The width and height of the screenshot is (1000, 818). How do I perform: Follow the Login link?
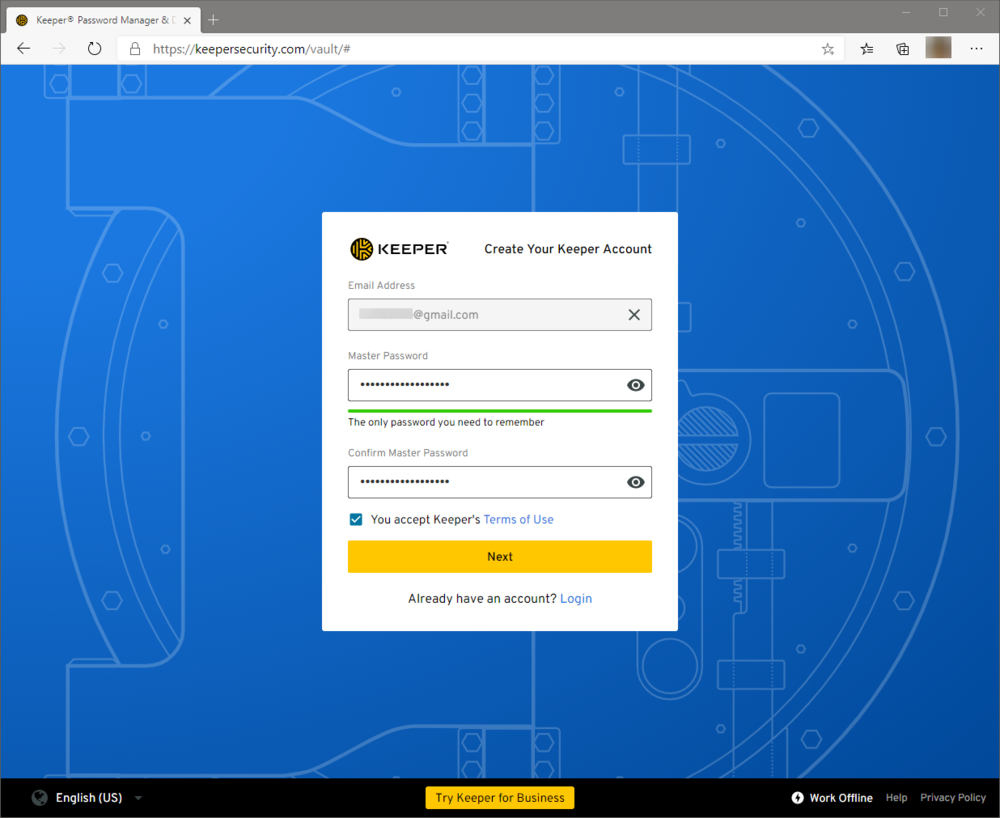(x=576, y=599)
